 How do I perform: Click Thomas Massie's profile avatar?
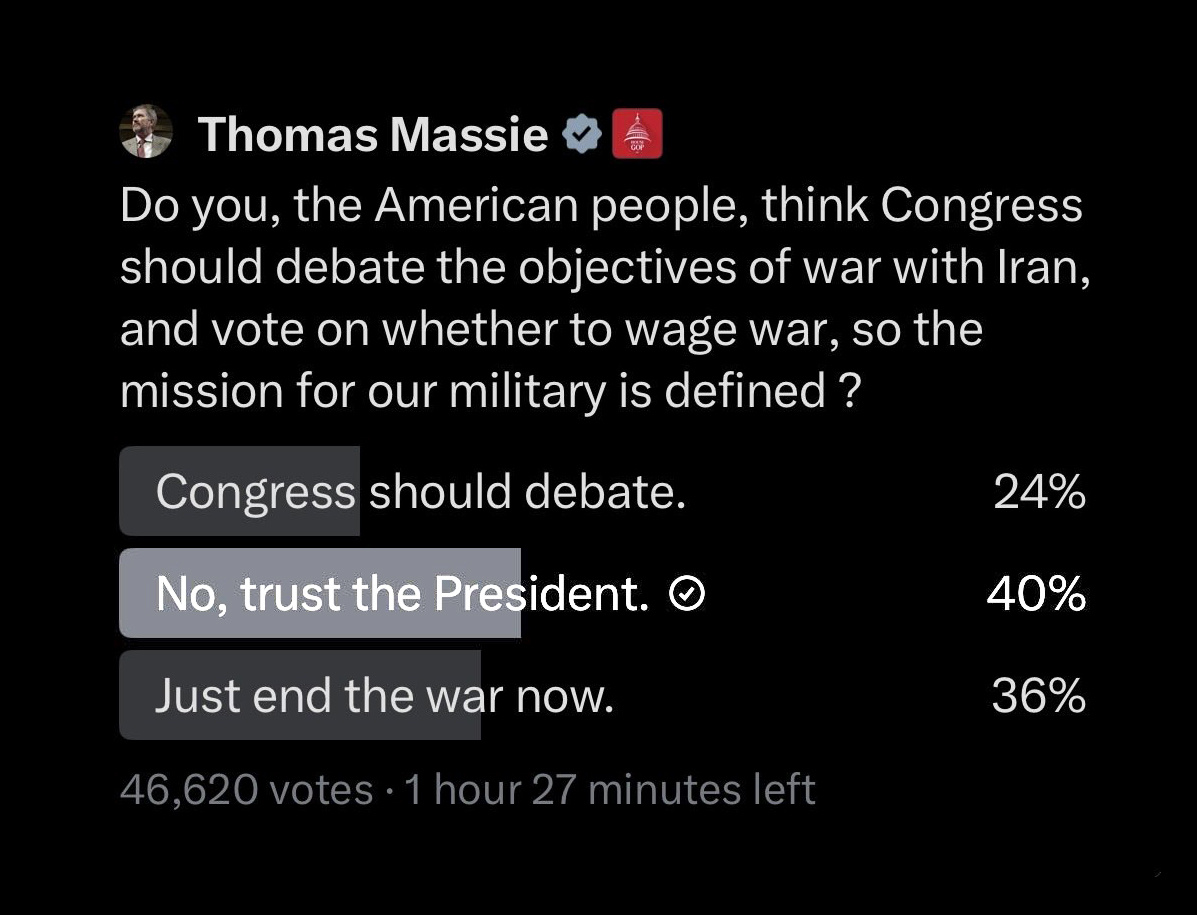[146, 132]
